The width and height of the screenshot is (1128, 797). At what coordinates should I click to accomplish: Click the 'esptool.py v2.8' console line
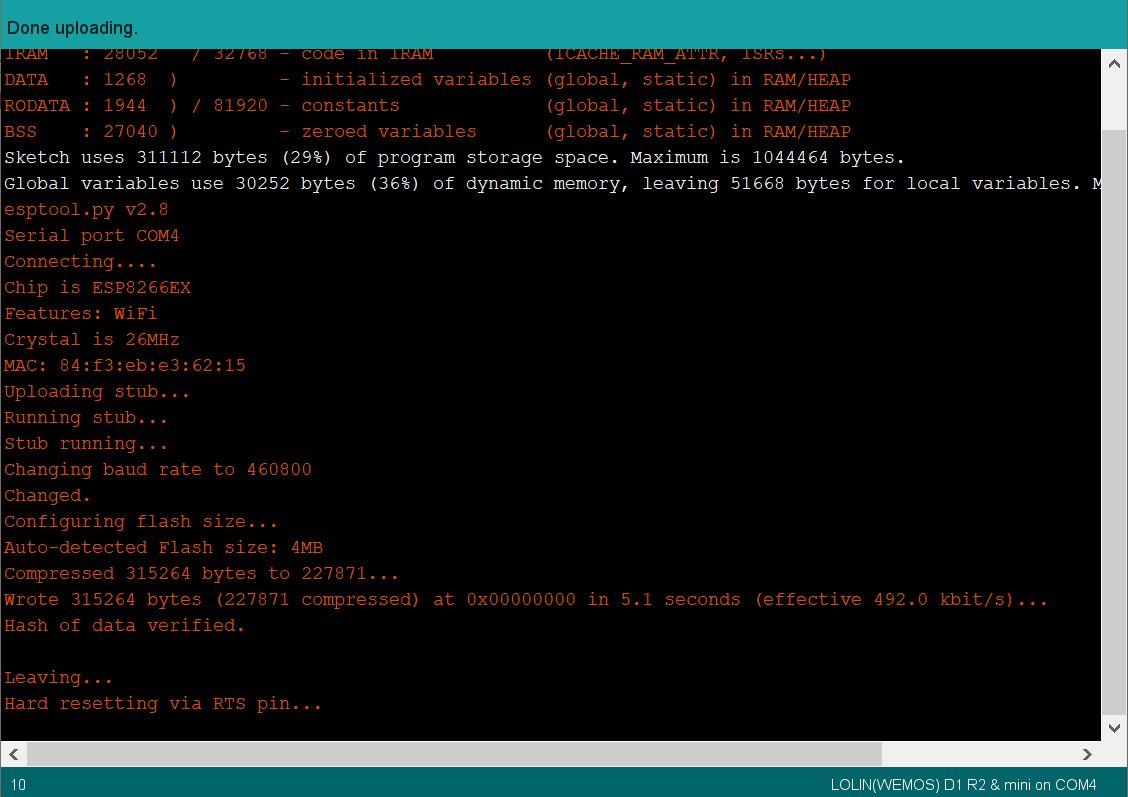click(x=85, y=209)
